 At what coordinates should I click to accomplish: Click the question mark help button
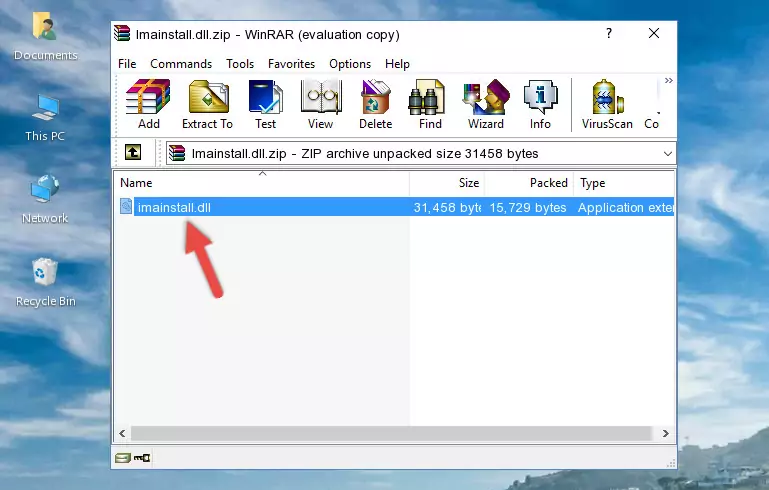[609, 33]
